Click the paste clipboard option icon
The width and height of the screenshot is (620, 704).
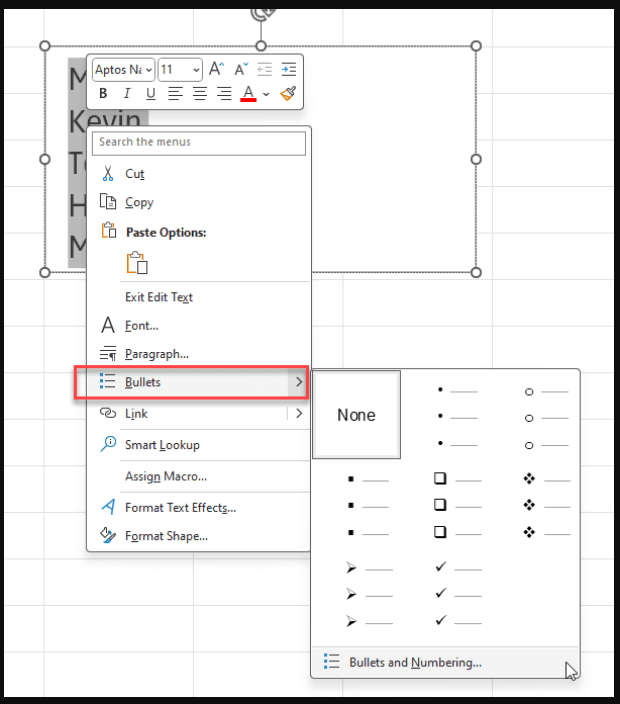[137, 263]
